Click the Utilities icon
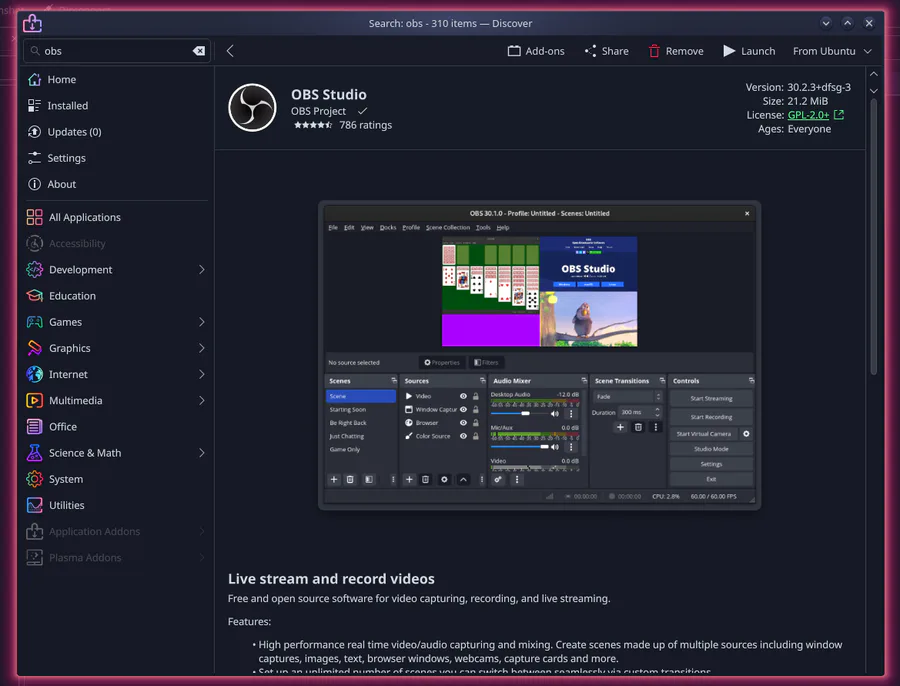 34,505
